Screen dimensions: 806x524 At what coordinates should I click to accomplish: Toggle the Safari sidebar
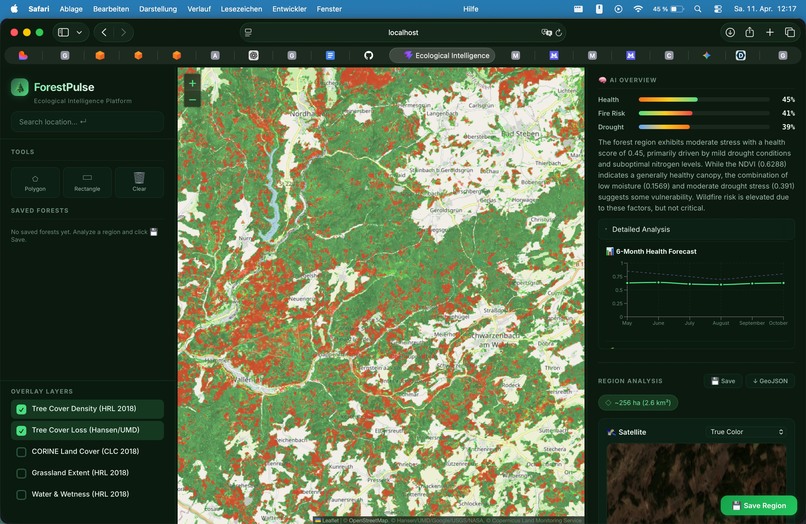64,32
